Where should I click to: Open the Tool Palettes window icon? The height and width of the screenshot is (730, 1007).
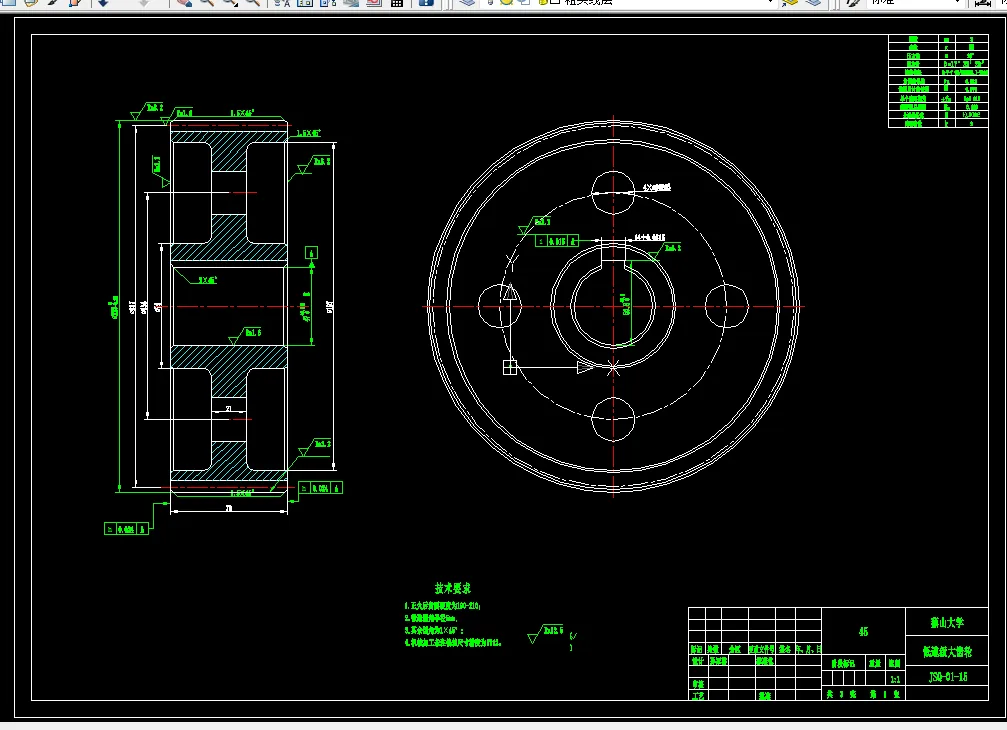point(328,3)
